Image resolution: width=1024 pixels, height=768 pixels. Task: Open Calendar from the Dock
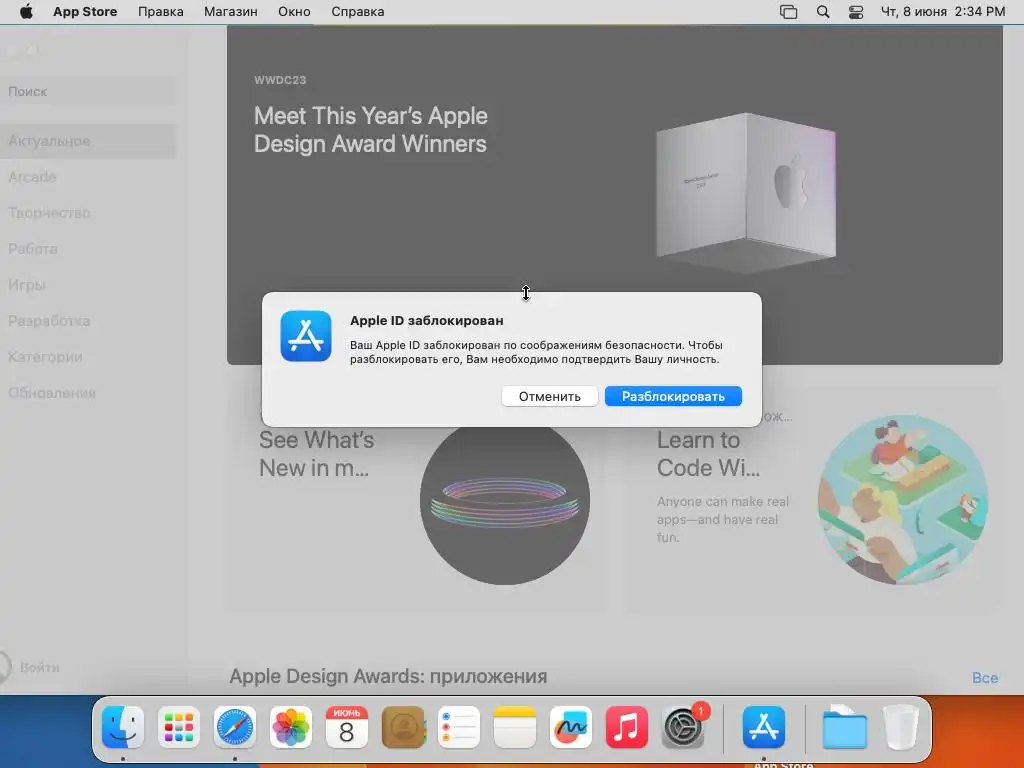pos(347,727)
